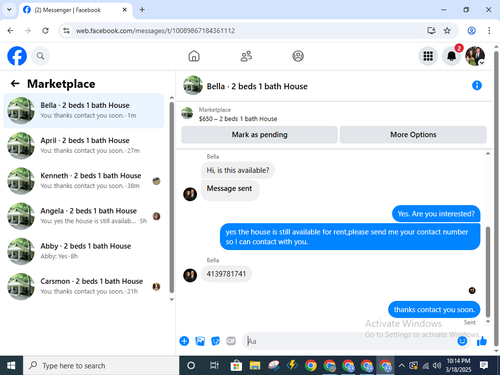Viewport: 500px width, 375px height.
Task: Open the Kenneth conversation
Action: [84, 181]
